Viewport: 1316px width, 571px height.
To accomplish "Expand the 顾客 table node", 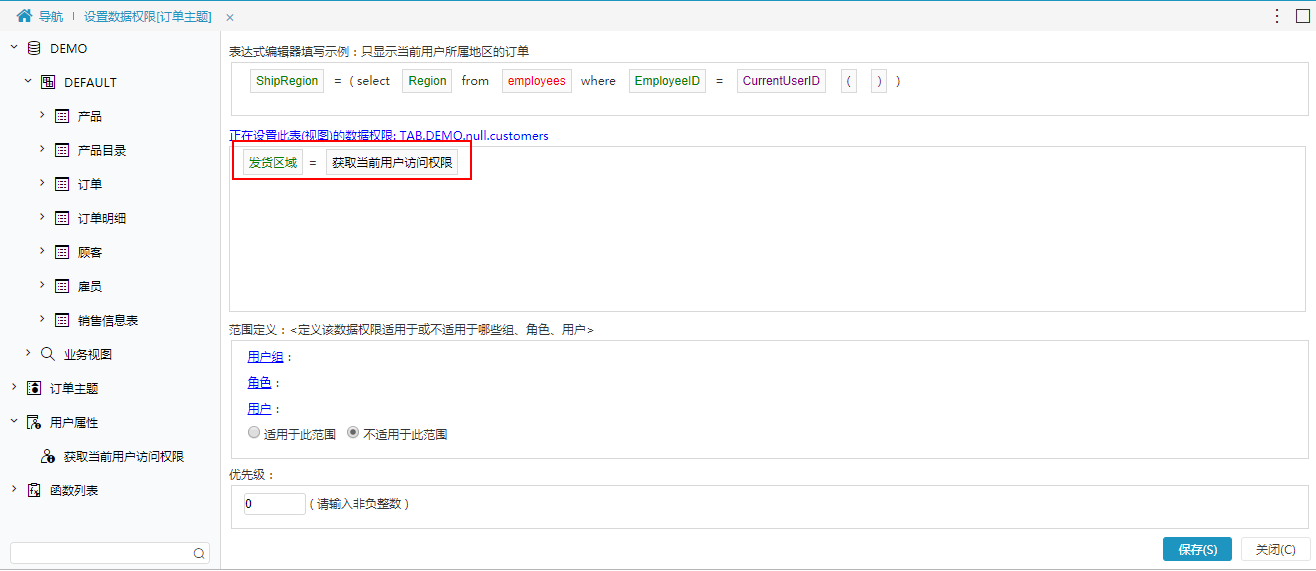I will pyautogui.click(x=42, y=252).
